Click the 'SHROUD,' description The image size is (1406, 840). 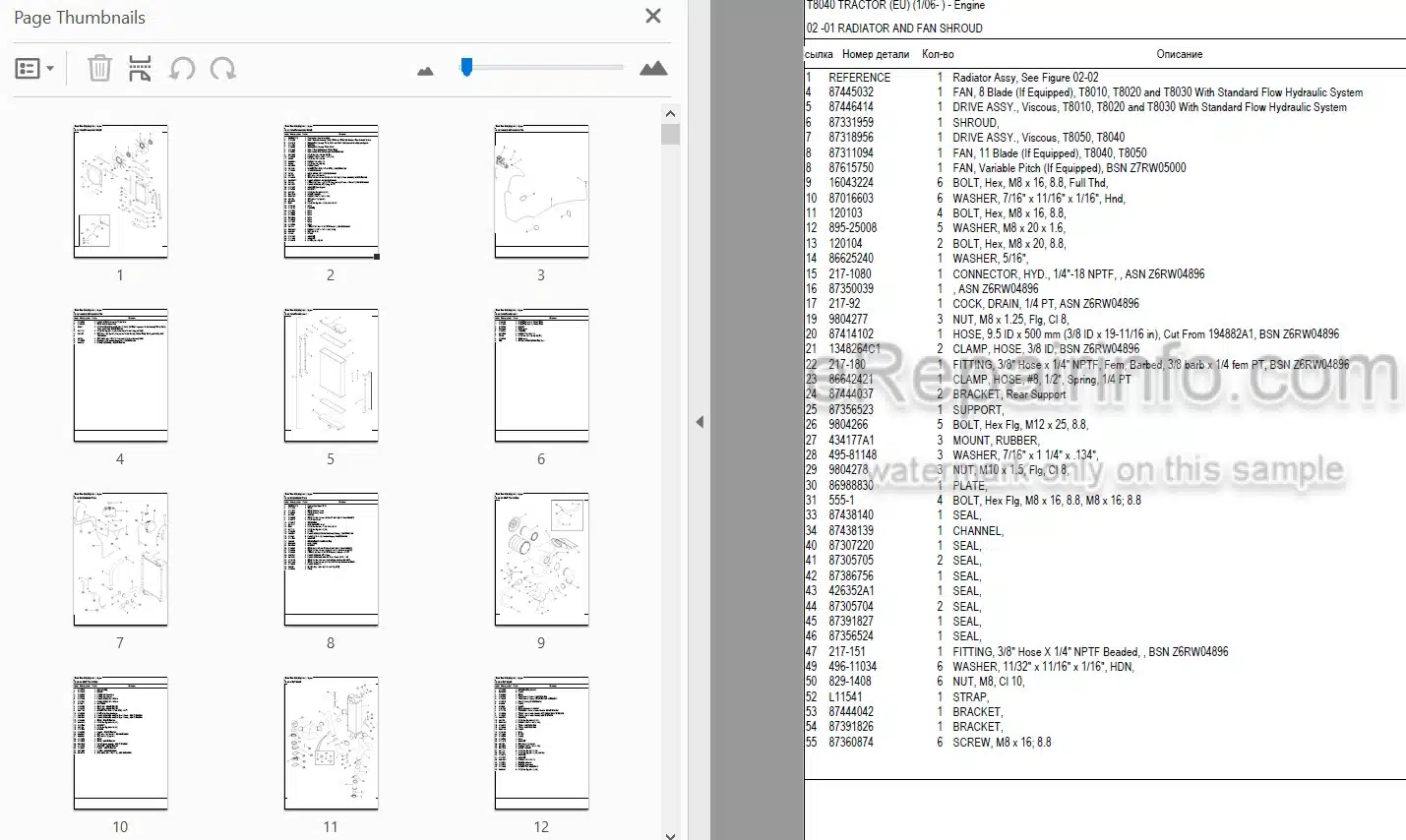[975, 123]
